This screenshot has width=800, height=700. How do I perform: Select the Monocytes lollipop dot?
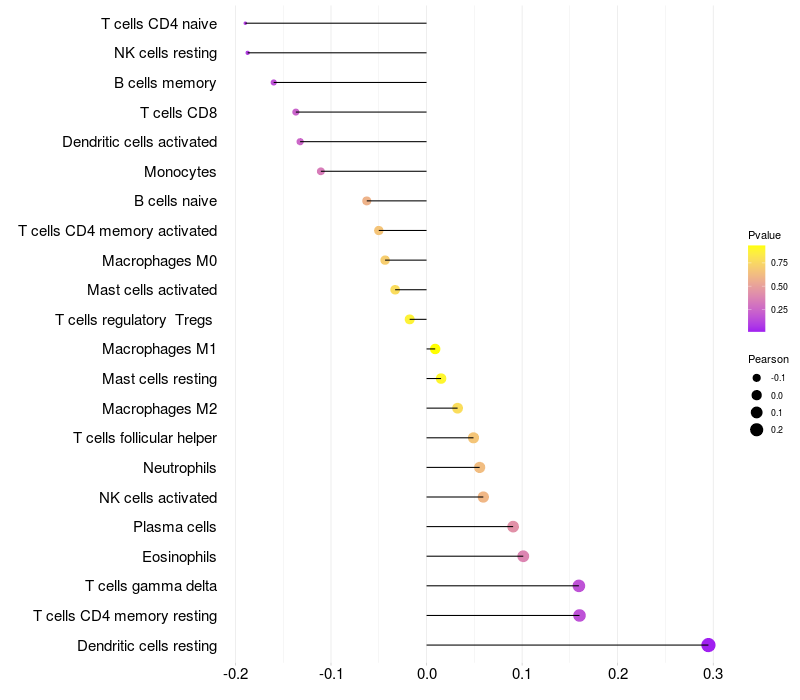pos(320,171)
